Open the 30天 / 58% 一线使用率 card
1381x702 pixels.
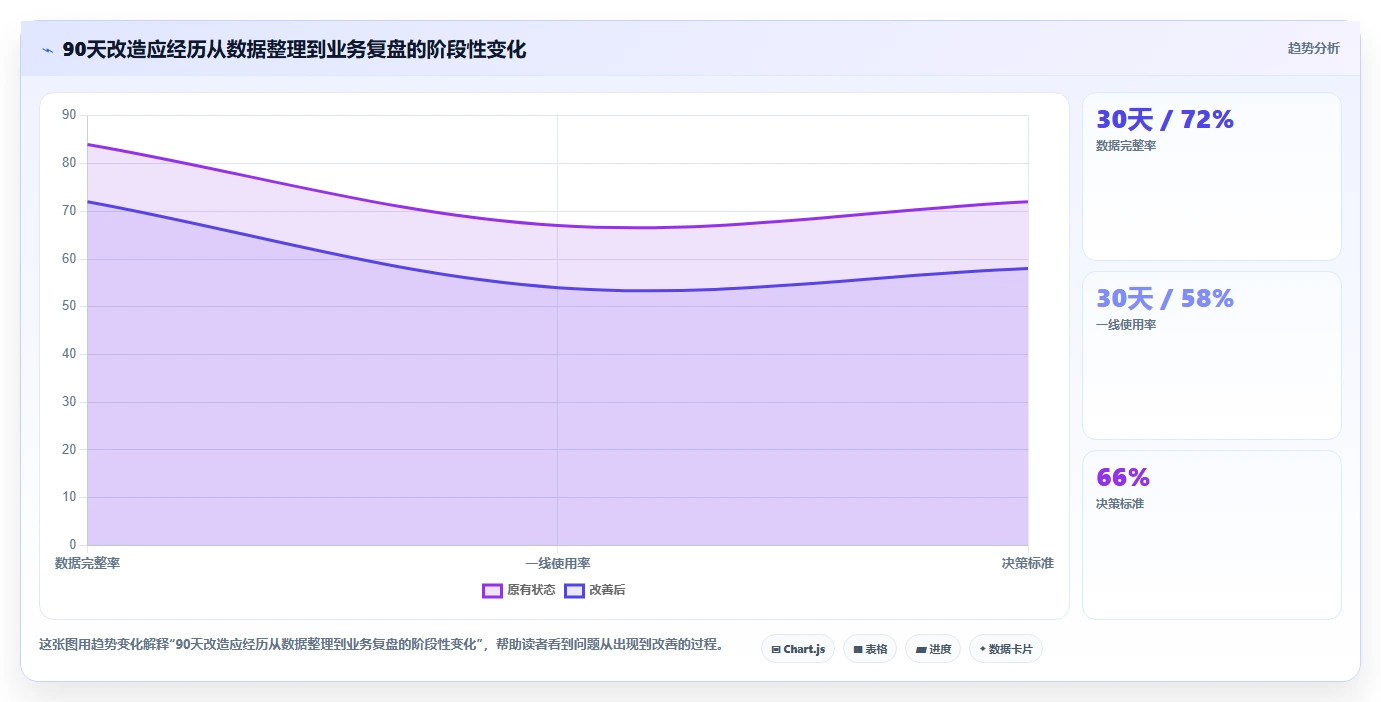(1212, 356)
